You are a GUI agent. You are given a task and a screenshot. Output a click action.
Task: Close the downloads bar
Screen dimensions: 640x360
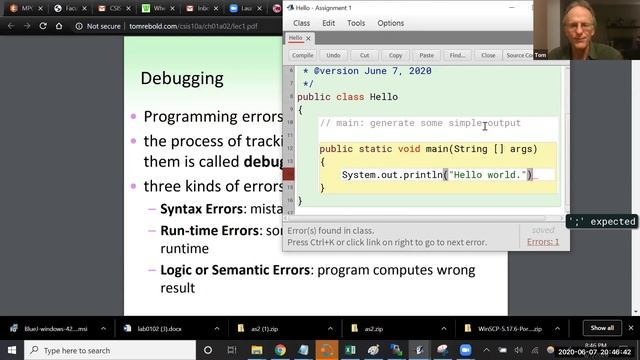point(631,328)
